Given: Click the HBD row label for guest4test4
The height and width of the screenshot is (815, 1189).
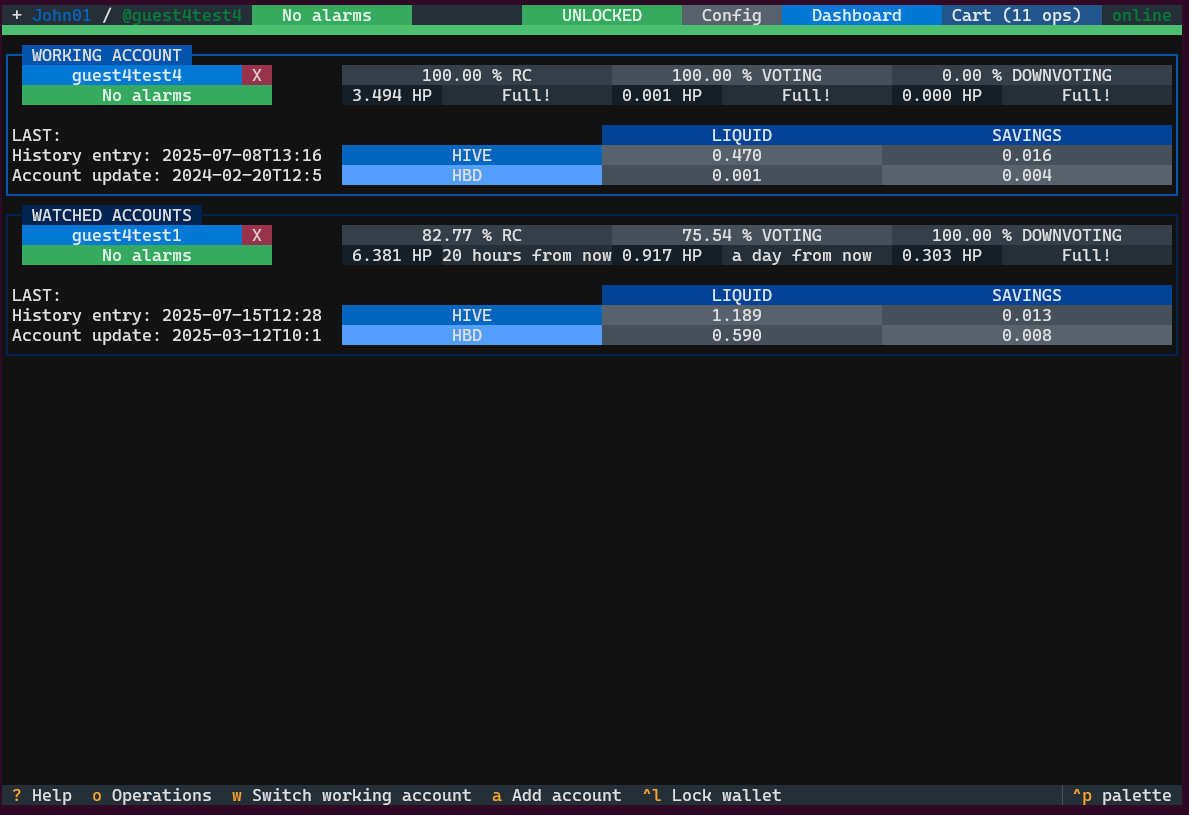Looking at the screenshot, I should pos(472,175).
